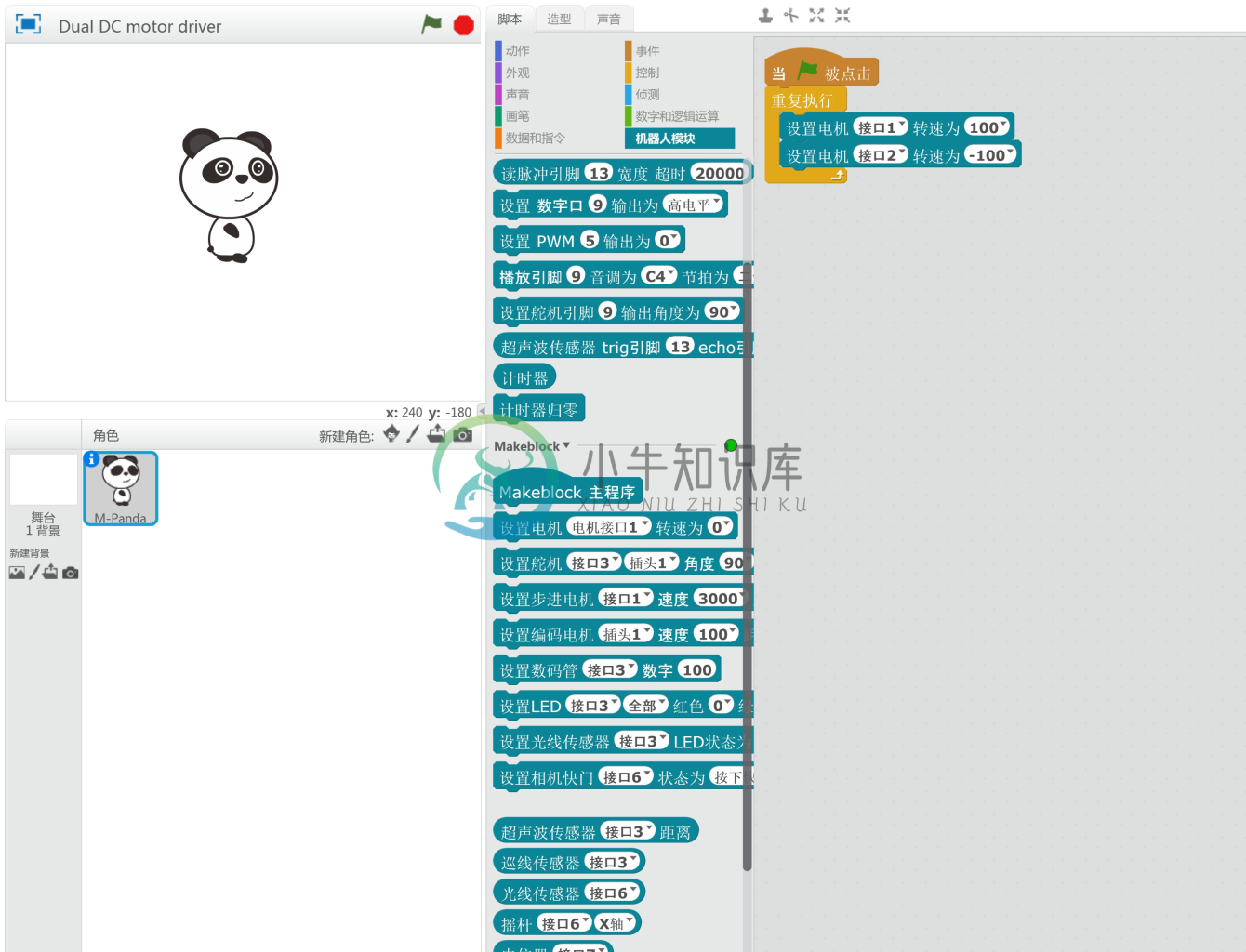The height and width of the screenshot is (952, 1246).
Task: Open 电机接口1 port dropdown in palette
Action: click(x=609, y=526)
